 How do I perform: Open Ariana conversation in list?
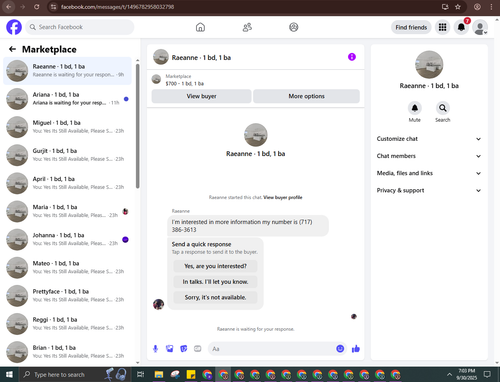pyautogui.click(x=67, y=99)
